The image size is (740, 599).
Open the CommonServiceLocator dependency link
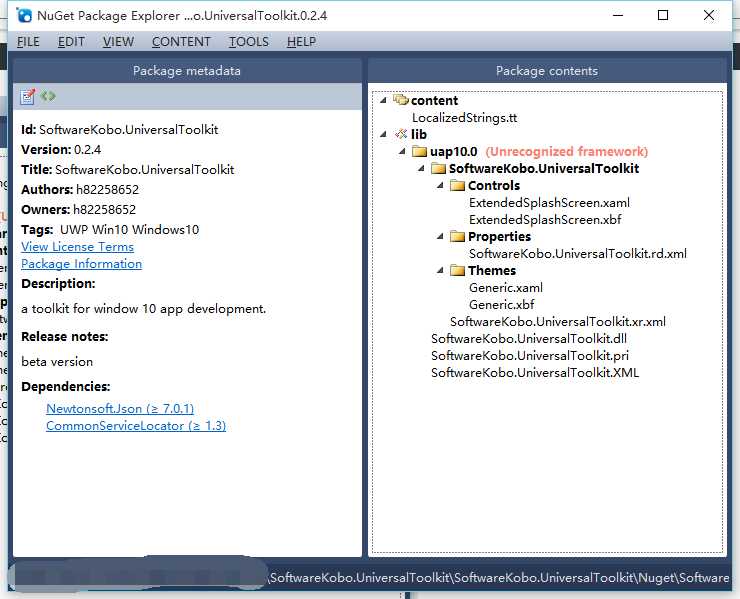click(136, 426)
